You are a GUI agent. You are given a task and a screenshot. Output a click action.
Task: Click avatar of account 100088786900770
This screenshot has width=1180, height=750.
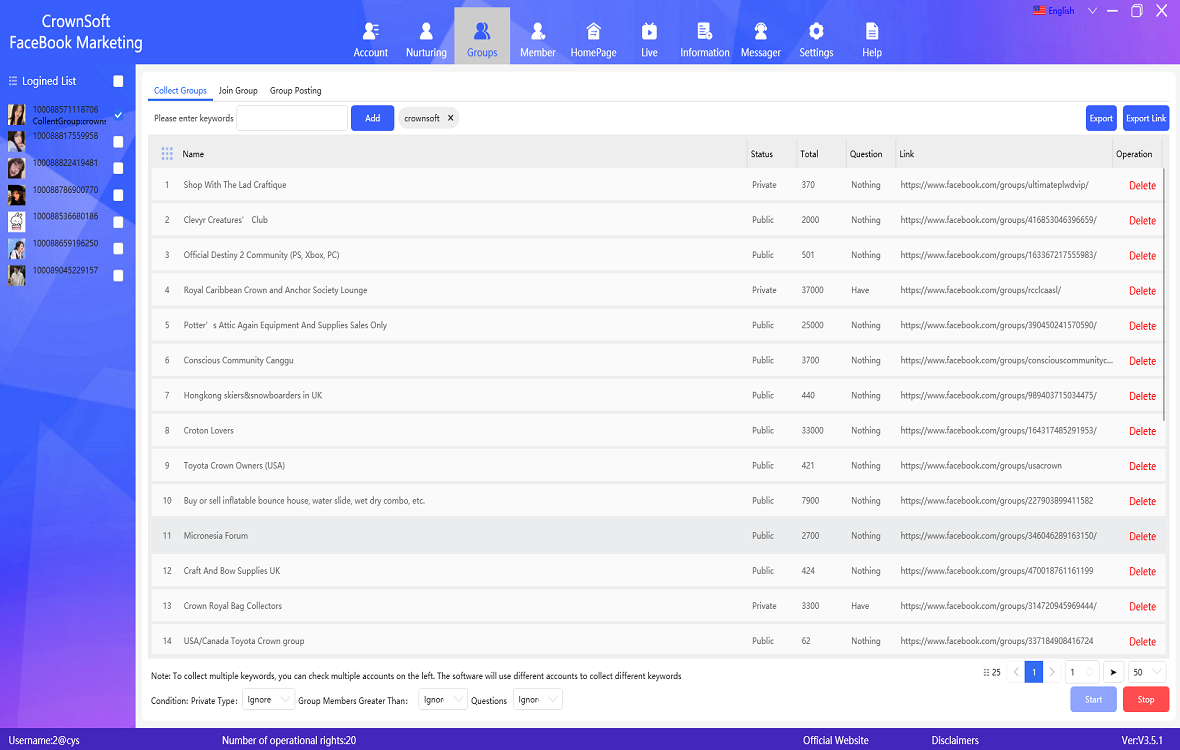pos(17,195)
